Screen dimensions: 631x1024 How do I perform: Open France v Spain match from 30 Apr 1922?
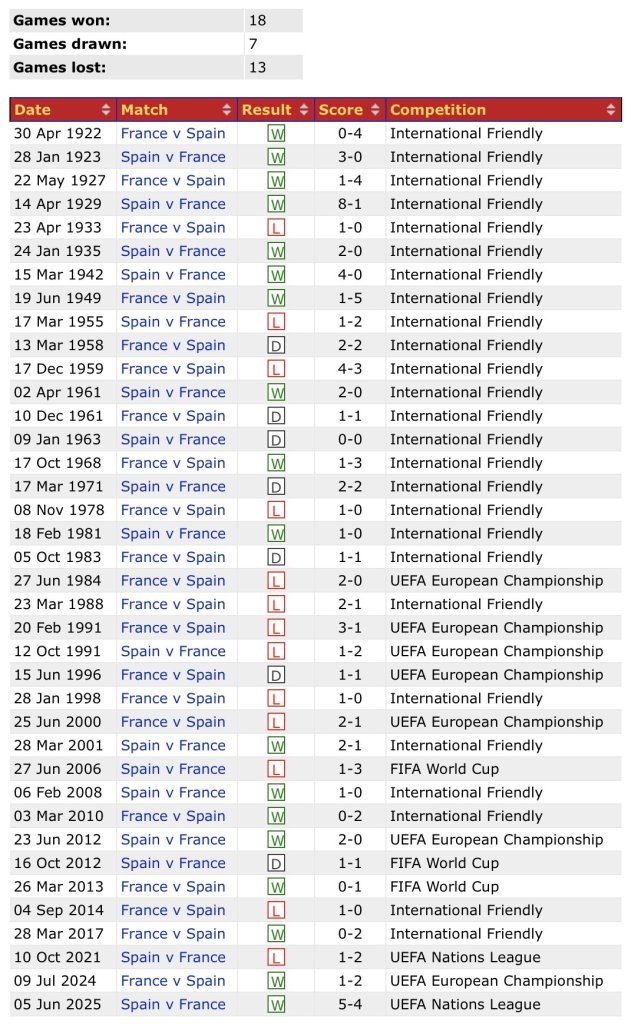pyautogui.click(x=173, y=133)
